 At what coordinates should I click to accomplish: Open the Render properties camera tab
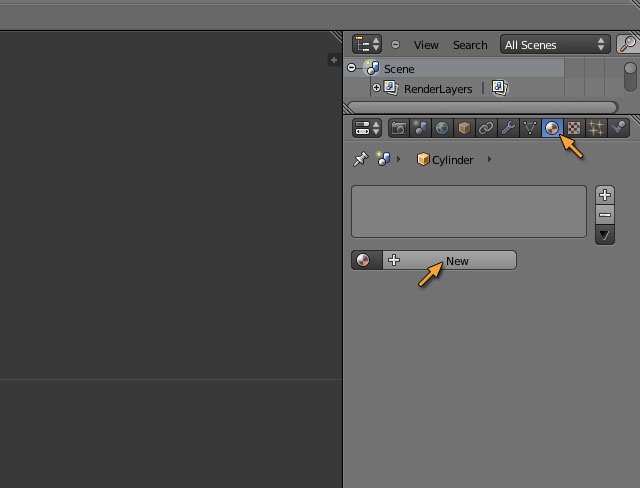tap(399, 128)
